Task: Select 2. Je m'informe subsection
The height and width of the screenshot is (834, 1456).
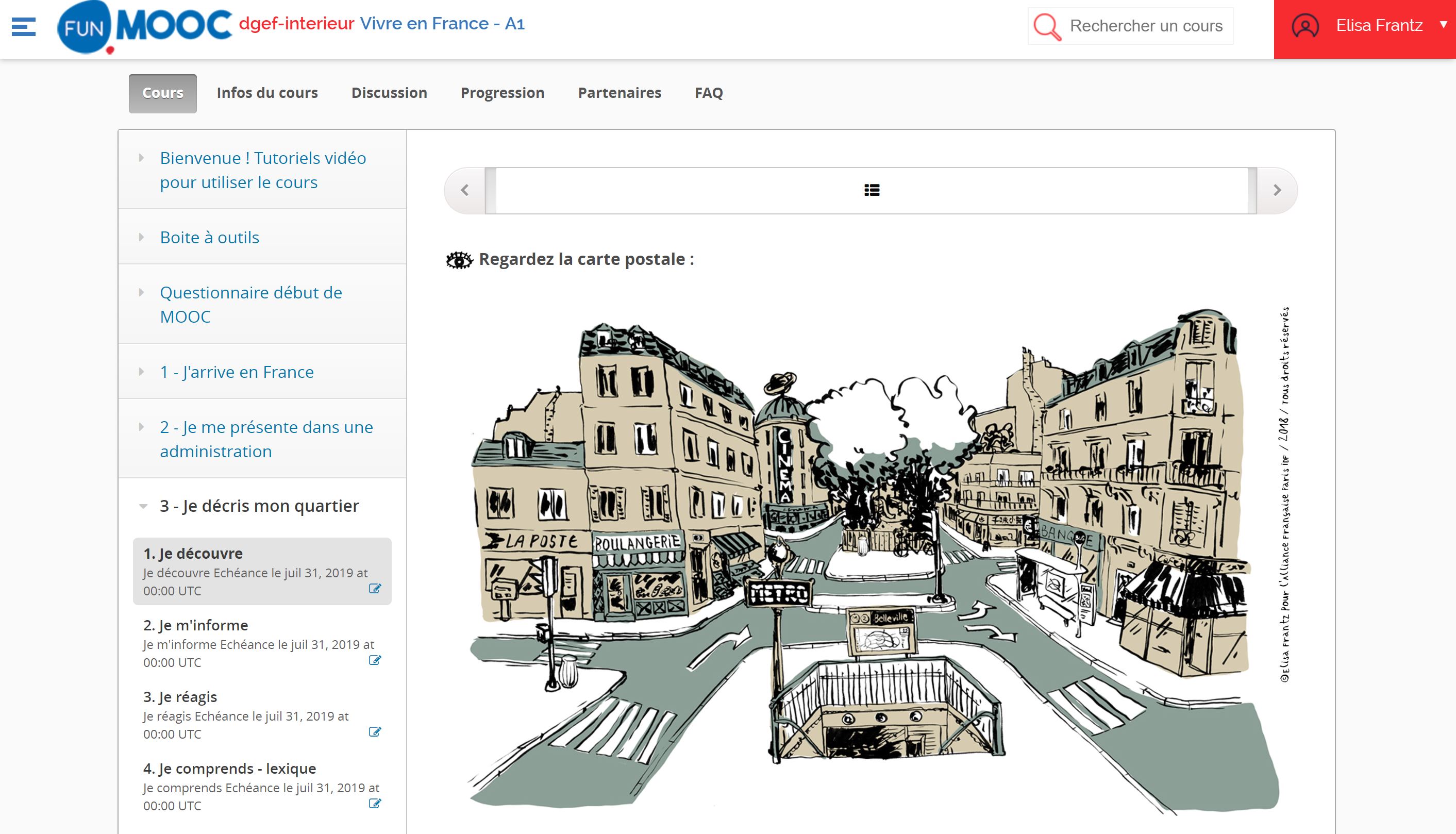Action: pos(262,643)
